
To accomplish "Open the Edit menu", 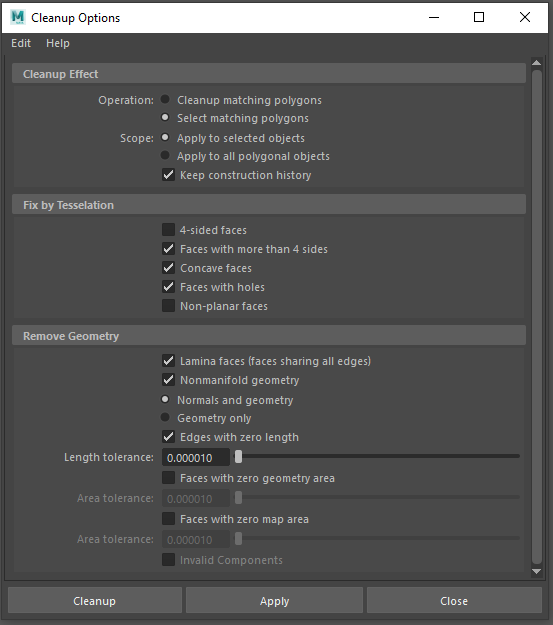I will [x=21, y=43].
